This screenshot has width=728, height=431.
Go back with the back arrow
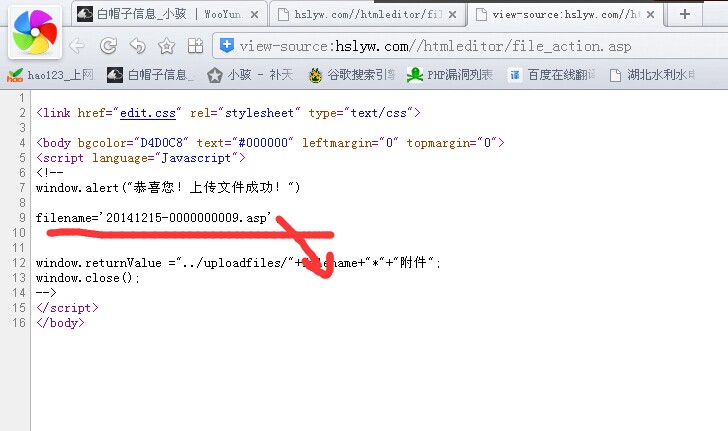78,46
